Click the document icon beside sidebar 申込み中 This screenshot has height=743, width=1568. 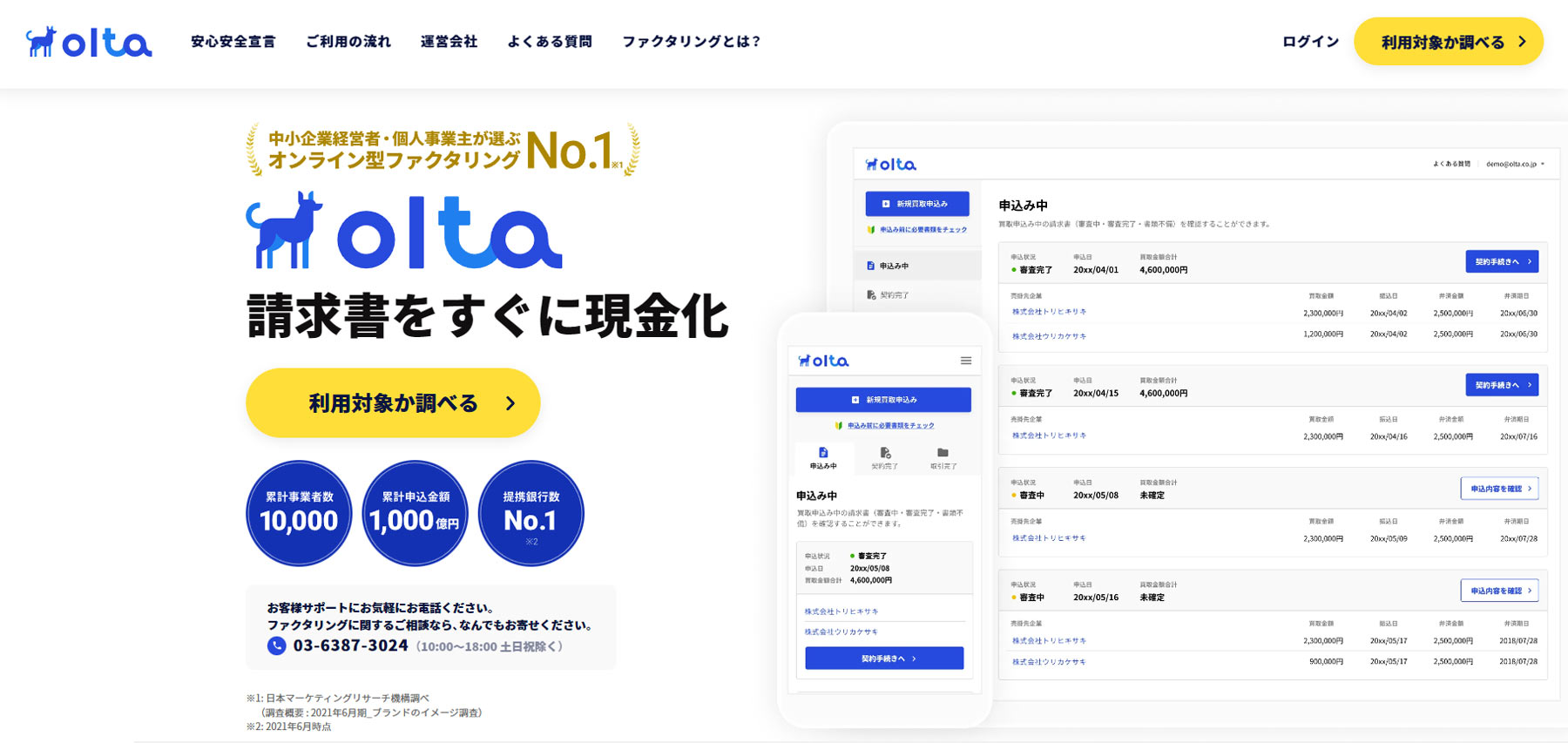pos(871,266)
